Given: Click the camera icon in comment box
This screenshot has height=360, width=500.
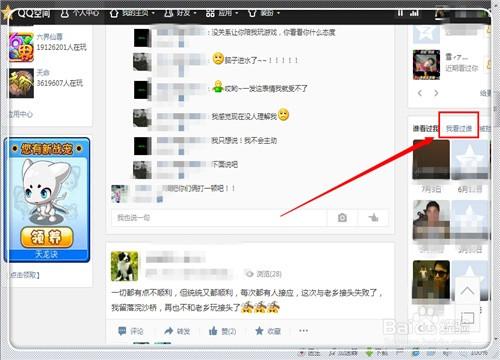Looking at the screenshot, I should (342, 218).
